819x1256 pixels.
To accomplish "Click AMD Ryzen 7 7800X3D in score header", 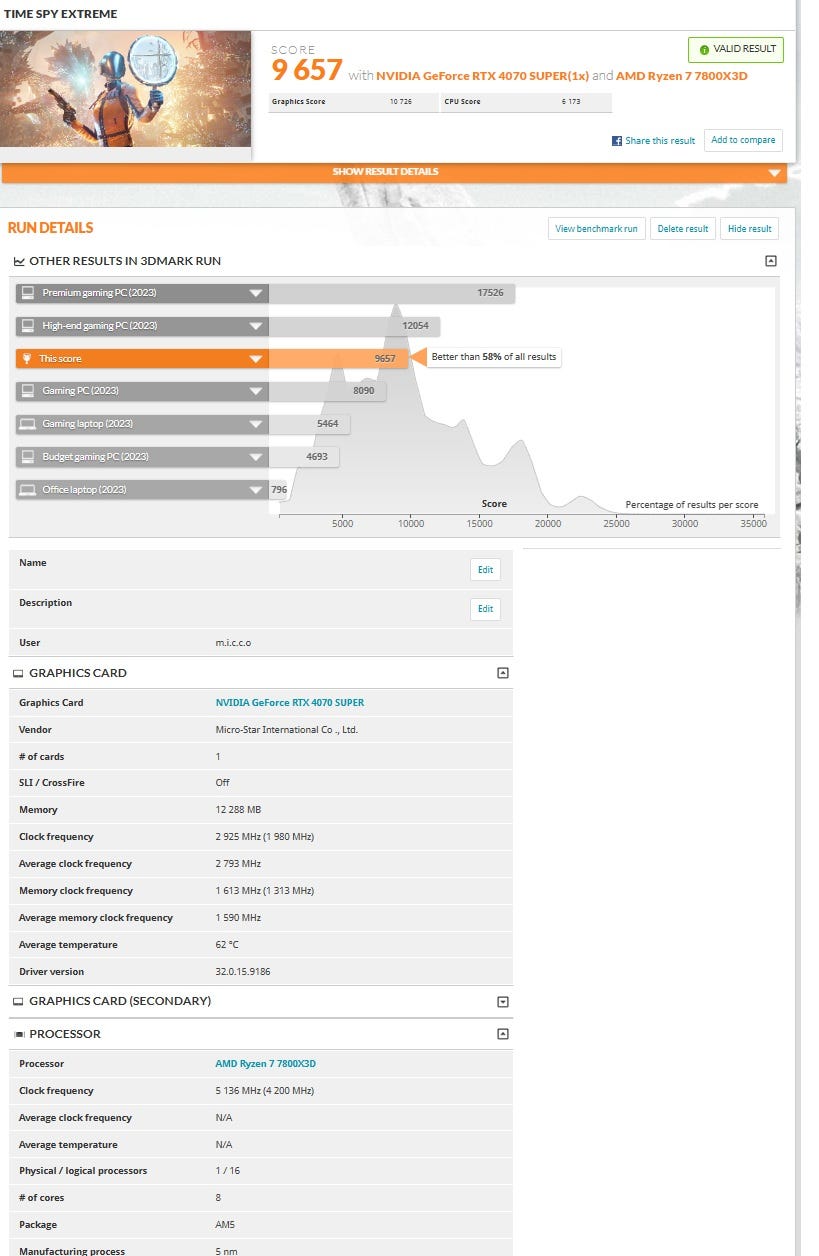I will 682,76.
